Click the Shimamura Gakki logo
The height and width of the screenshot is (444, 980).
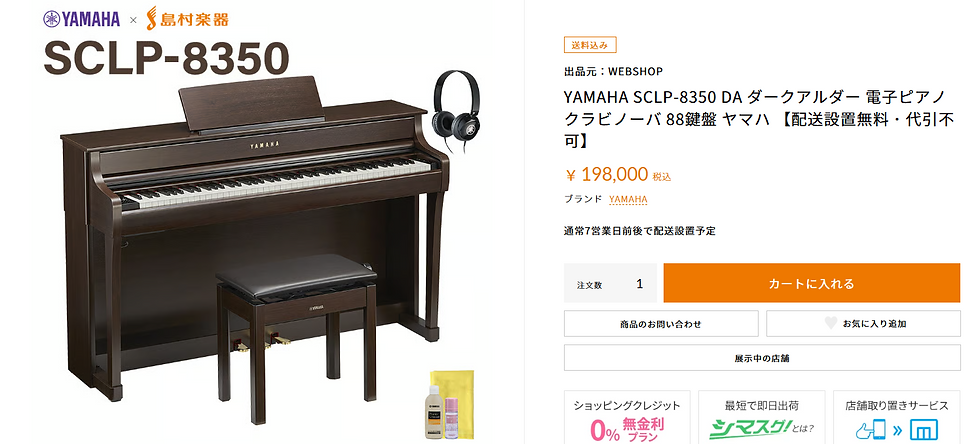pos(187,19)
